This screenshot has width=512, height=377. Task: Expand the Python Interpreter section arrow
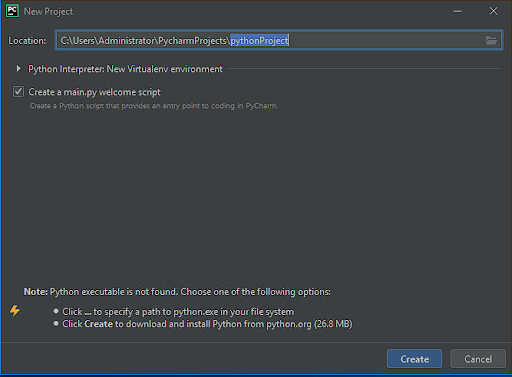[18, 69]
